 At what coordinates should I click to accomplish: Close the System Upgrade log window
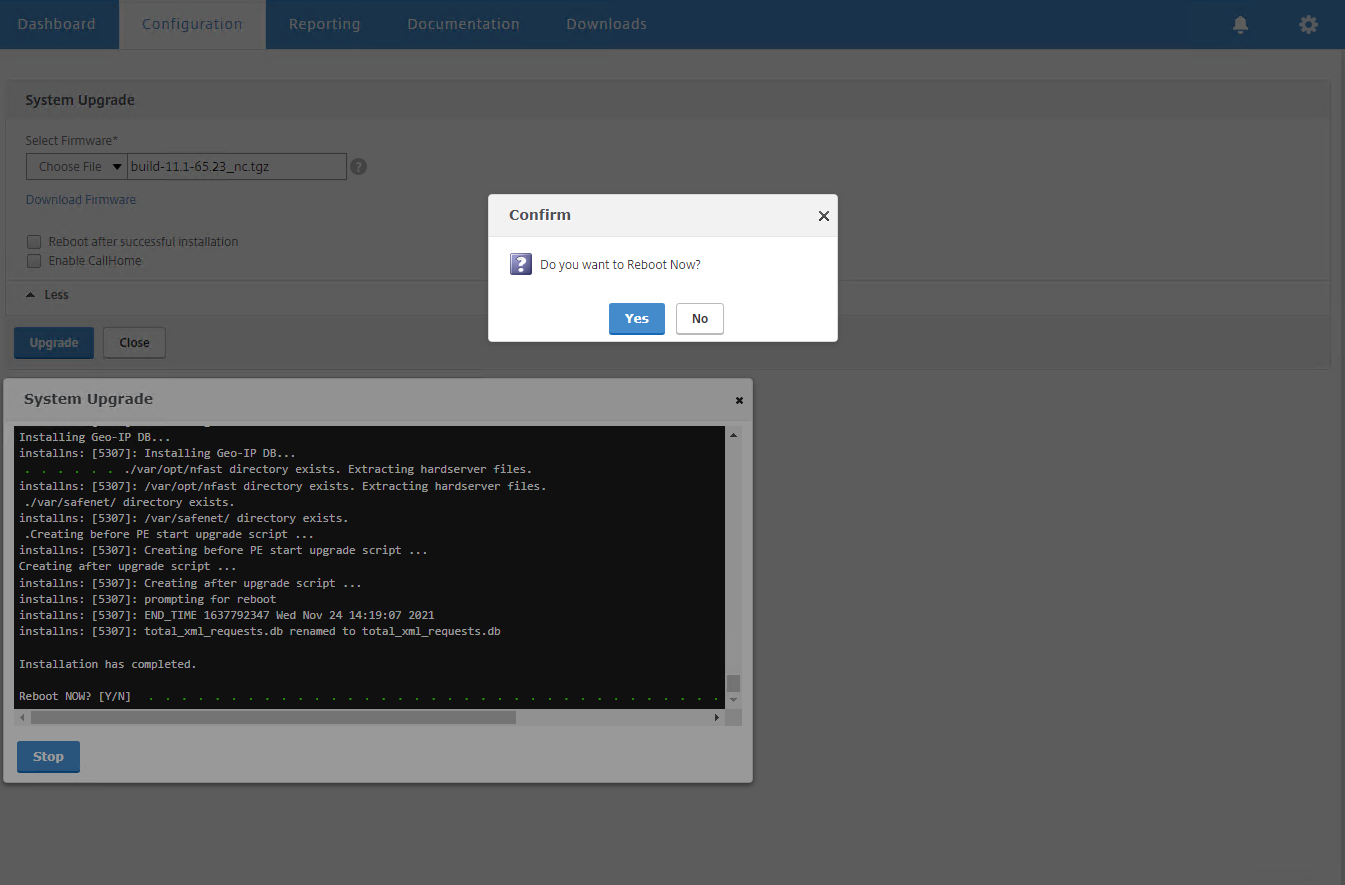click(740, 400)
